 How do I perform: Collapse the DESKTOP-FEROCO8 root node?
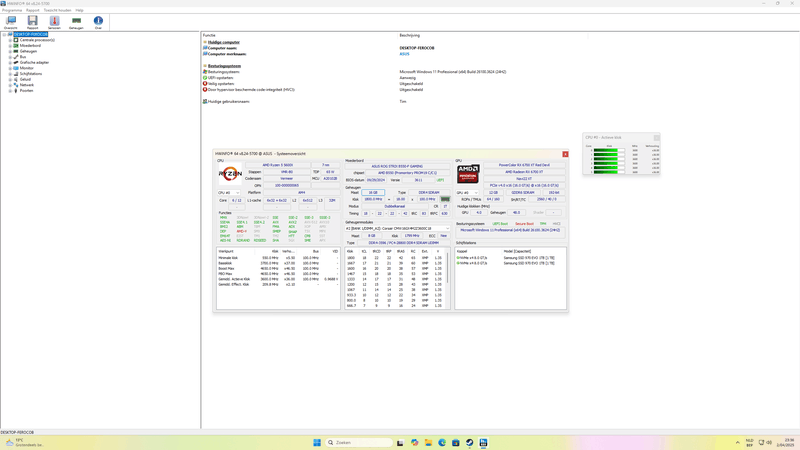click(x=4, y=34)
